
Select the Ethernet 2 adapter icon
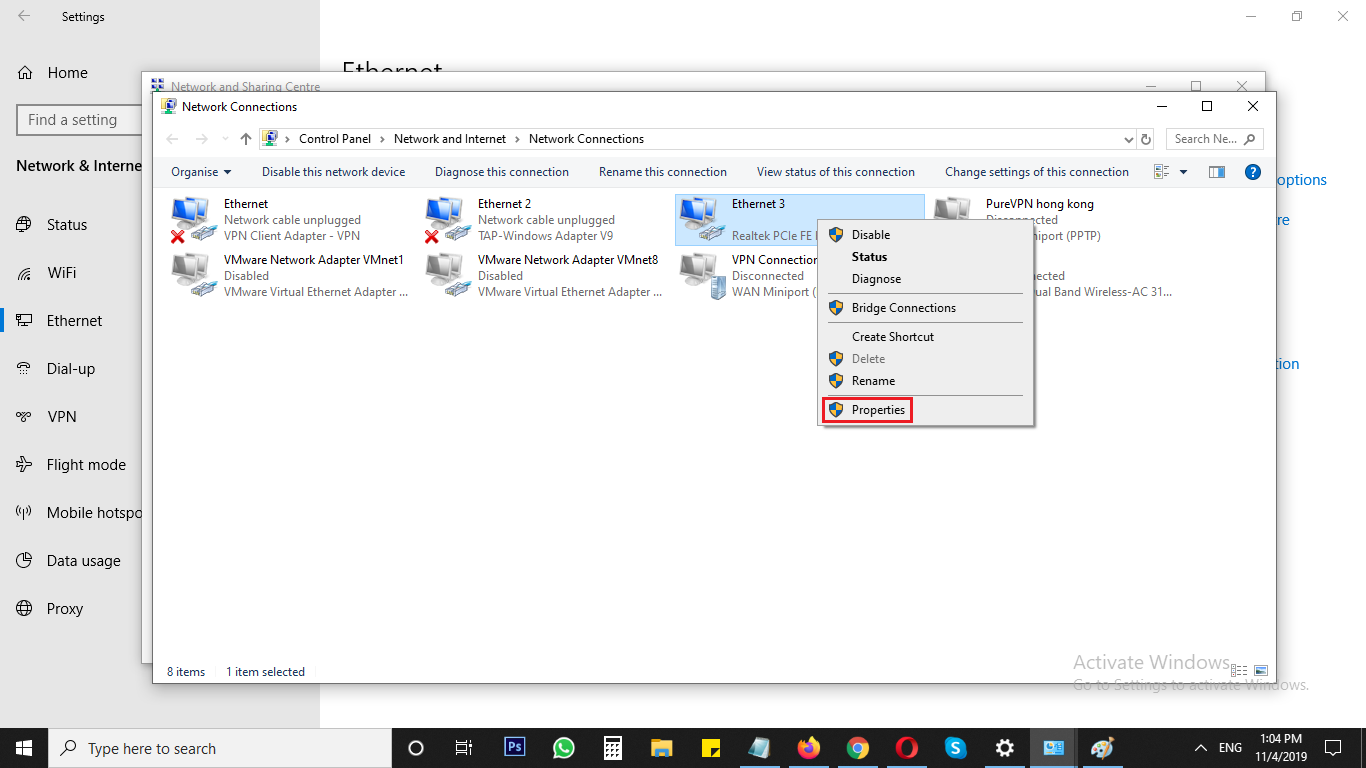(x=448, y=220)
